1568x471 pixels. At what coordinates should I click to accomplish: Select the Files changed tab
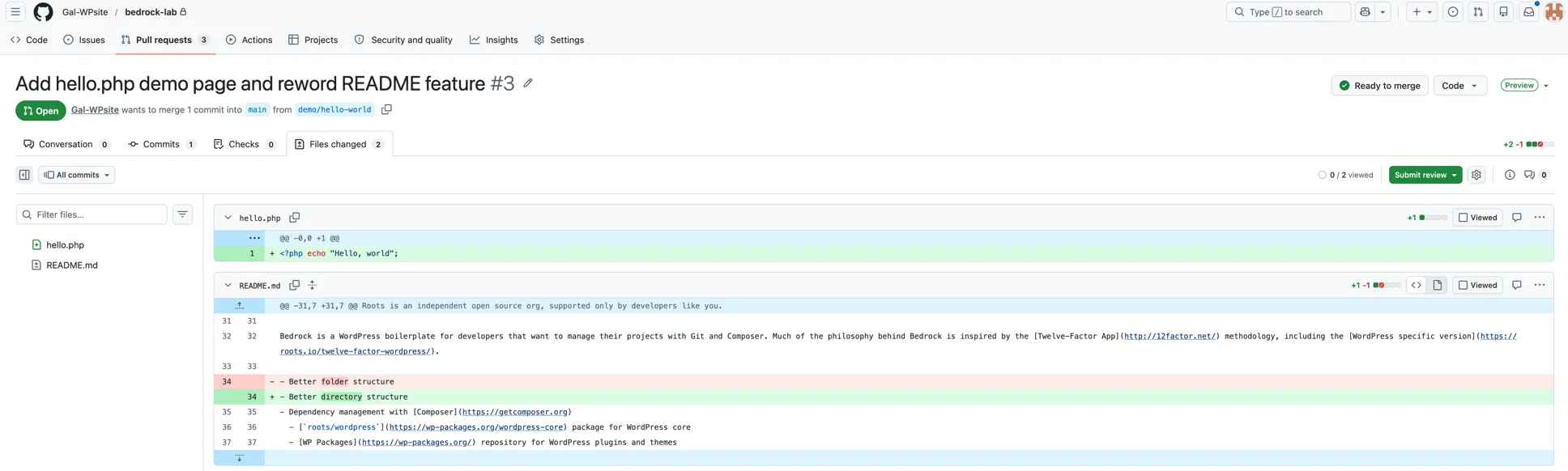(x=339, y=144)
